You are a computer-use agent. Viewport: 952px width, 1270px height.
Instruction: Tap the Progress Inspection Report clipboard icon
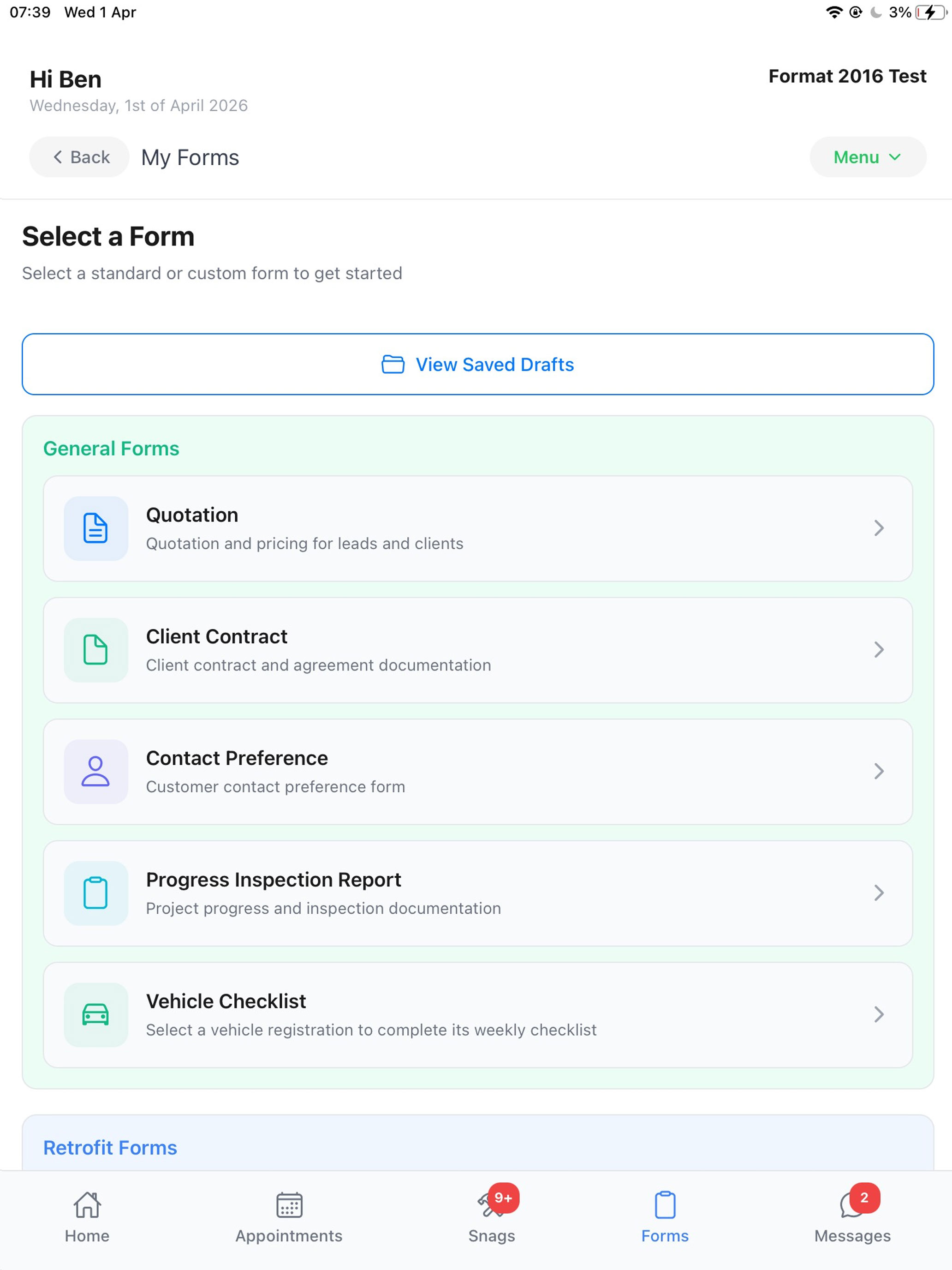96,893
